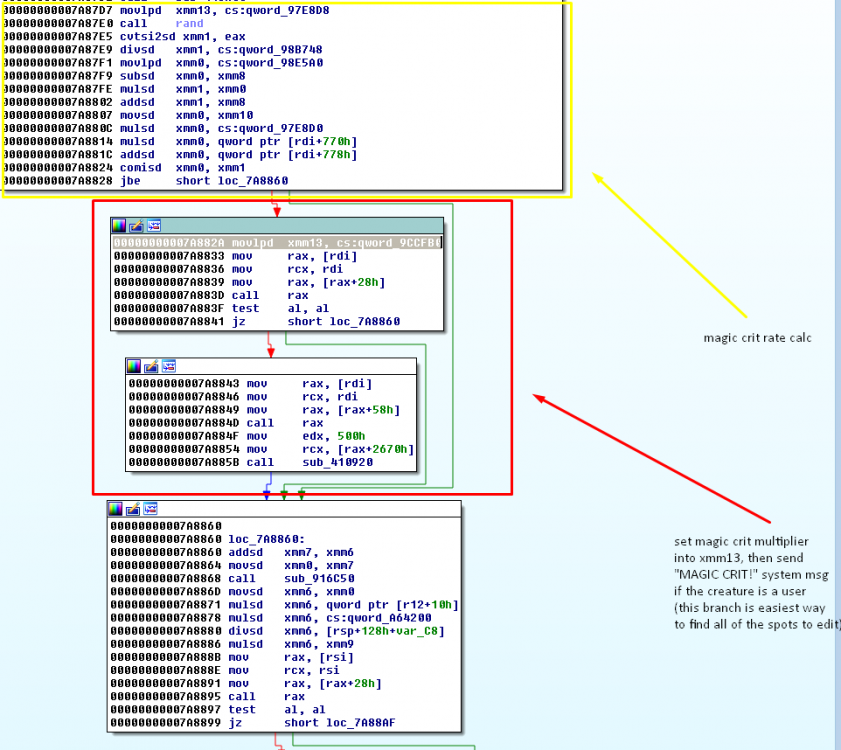Click the node color icon on the 7A882A block

[119, 226]
